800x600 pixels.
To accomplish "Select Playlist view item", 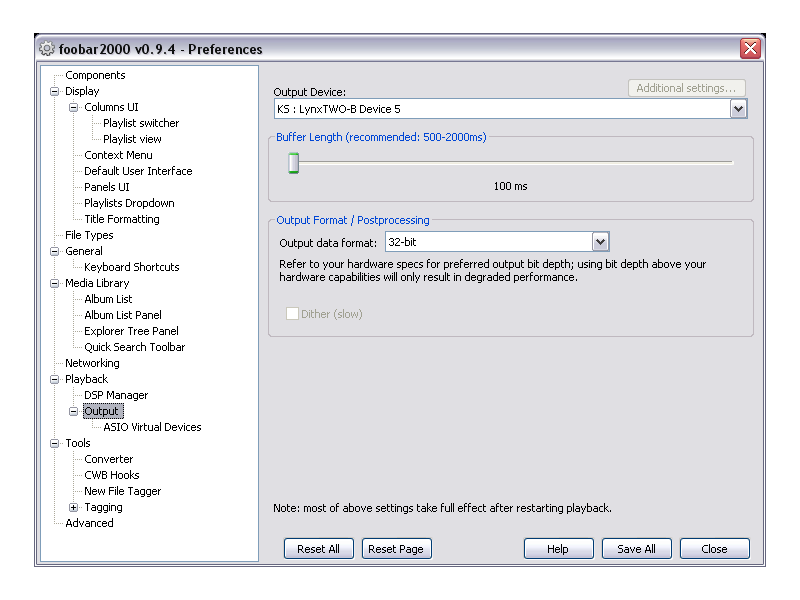I will tap(132, 139).
